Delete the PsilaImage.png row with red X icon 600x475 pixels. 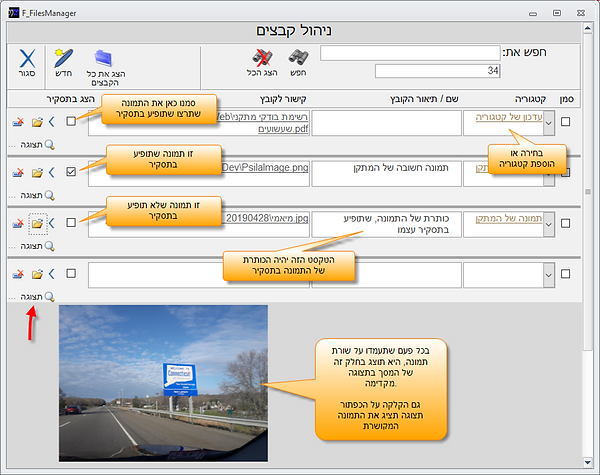click(x=18, y=173)
